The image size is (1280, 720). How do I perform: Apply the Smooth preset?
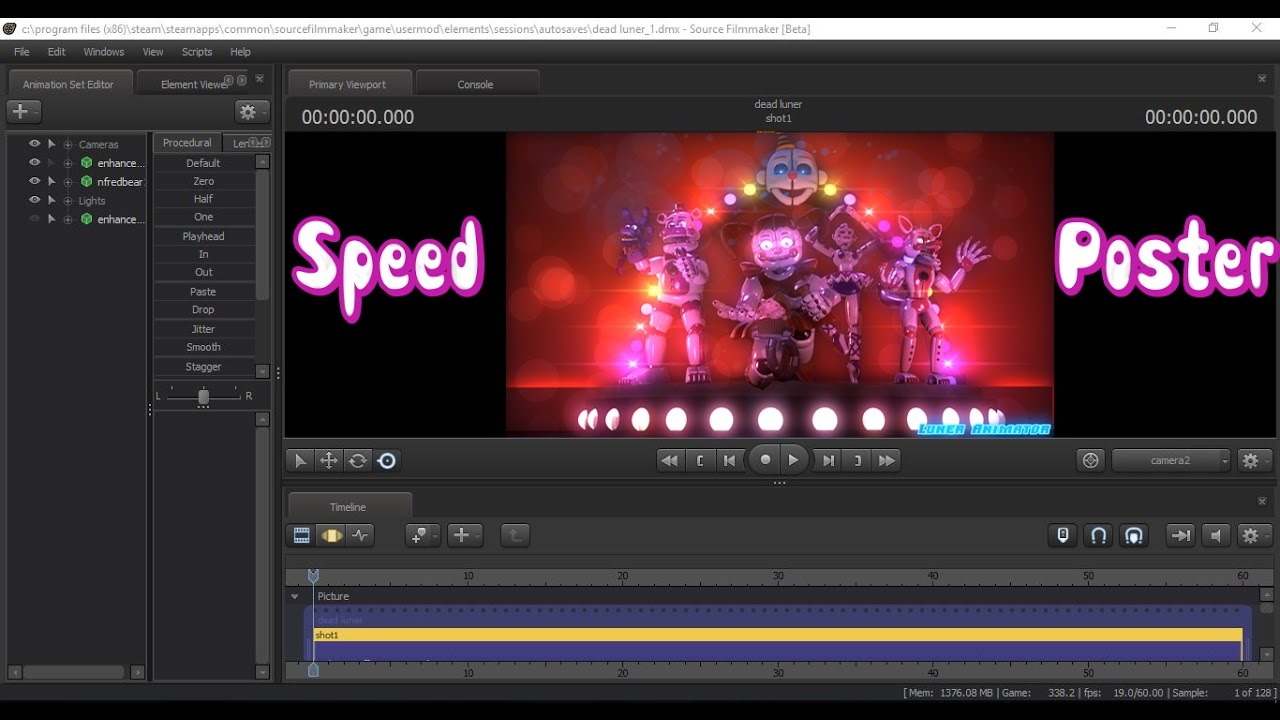[204, 347]
